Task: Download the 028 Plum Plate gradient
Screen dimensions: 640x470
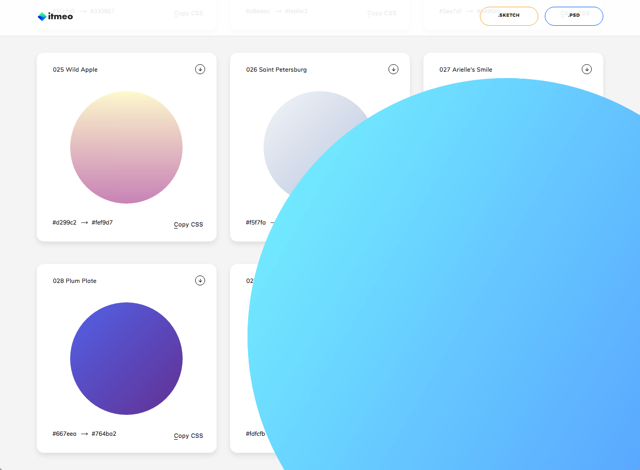Action: 200,280
